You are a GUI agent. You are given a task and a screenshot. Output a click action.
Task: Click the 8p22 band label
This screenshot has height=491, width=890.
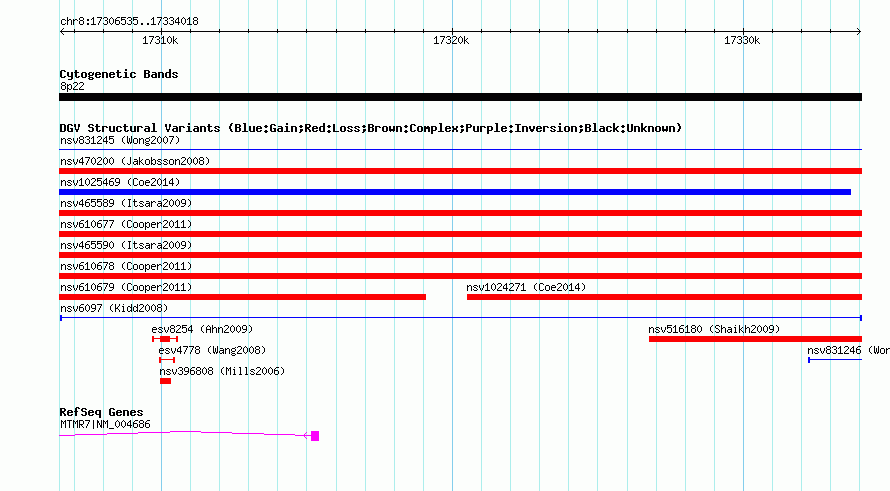tap(72, 86)
